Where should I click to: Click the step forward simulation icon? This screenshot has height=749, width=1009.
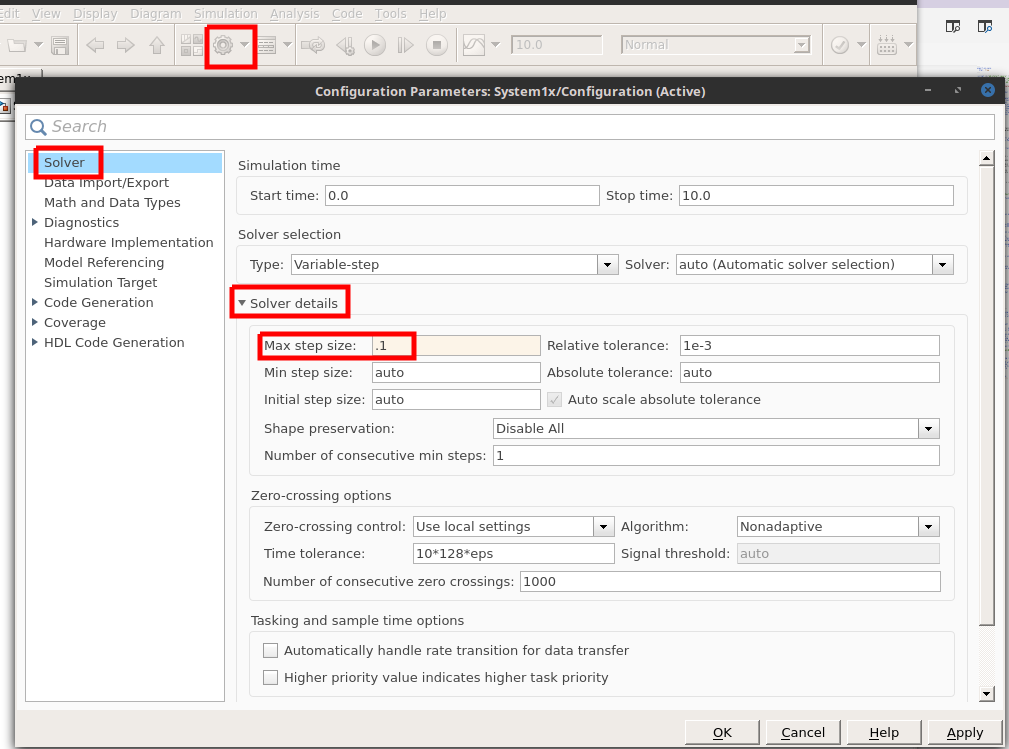point(405,45)
